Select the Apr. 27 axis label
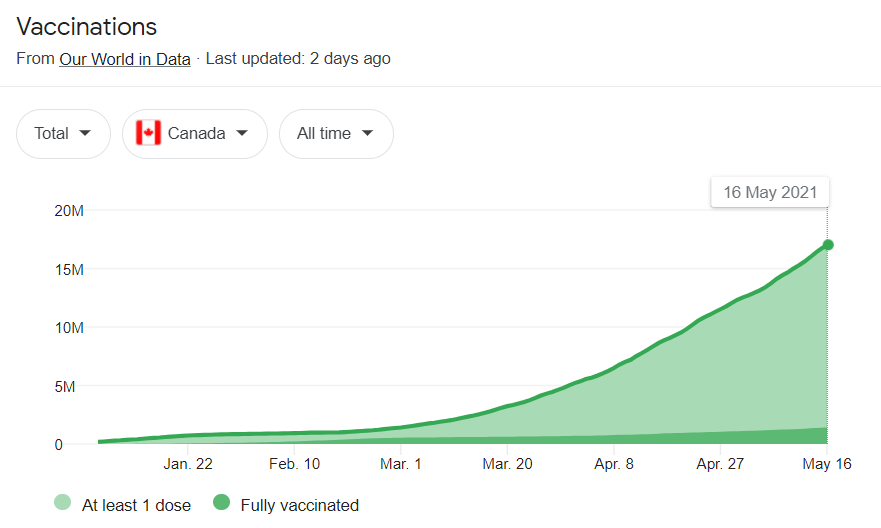The width and height of the screenshot is (881, 528). [x=720, y=464]
